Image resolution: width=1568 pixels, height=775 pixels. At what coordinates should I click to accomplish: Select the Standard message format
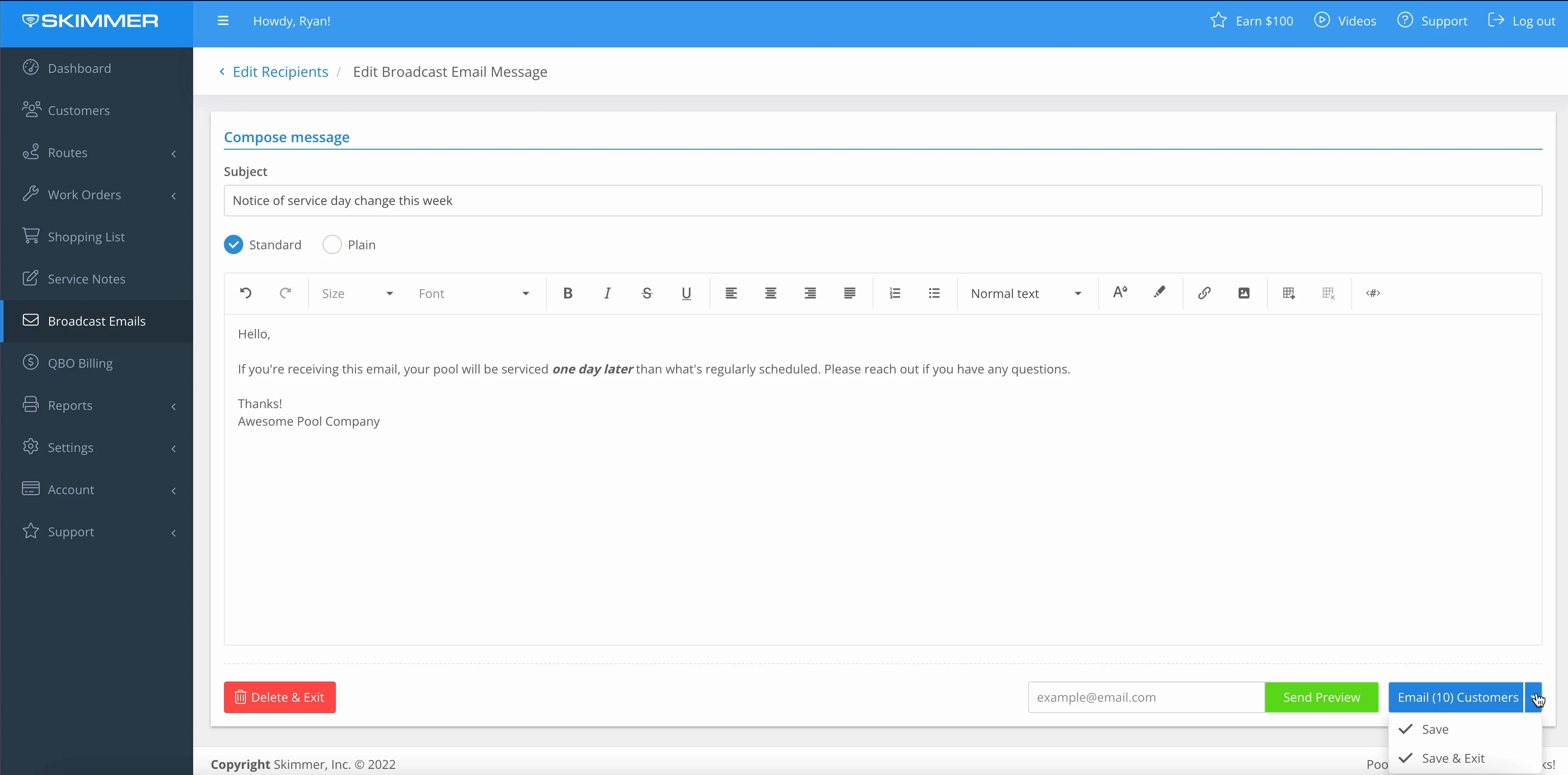tap(234, 244)
